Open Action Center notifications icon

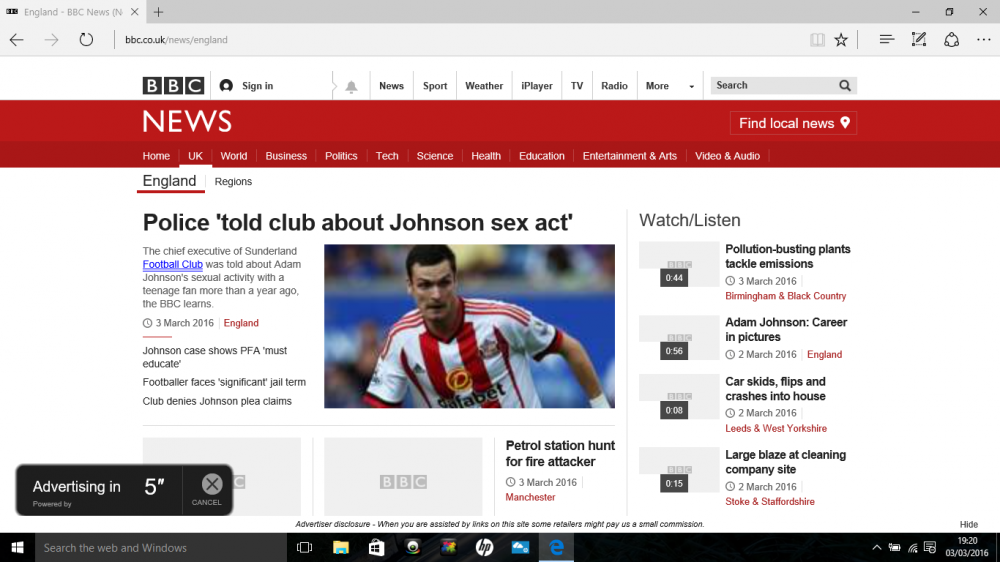click(930, 547)
